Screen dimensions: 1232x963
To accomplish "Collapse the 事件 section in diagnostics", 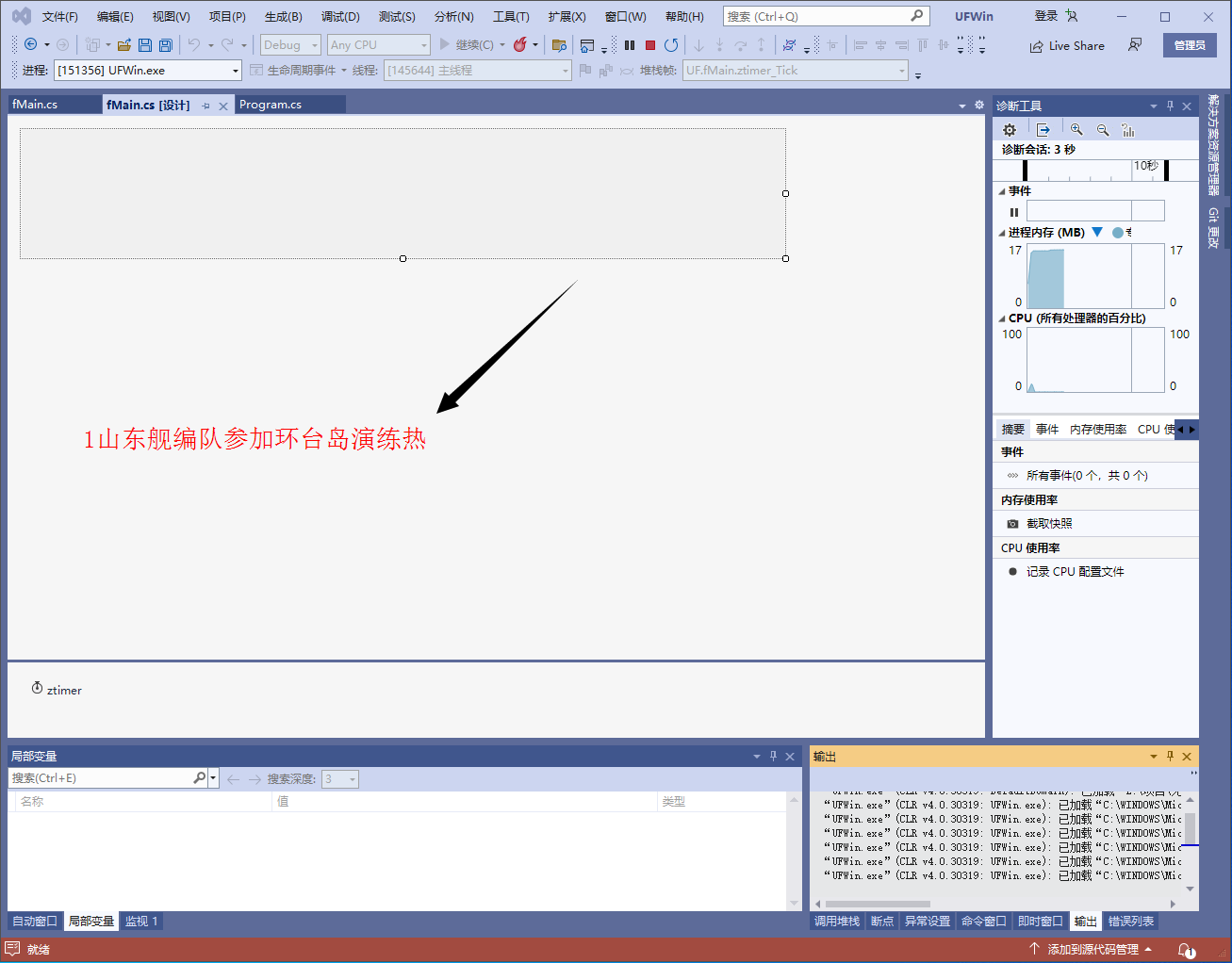I will pyautogui.click(x=1002, y=191).
